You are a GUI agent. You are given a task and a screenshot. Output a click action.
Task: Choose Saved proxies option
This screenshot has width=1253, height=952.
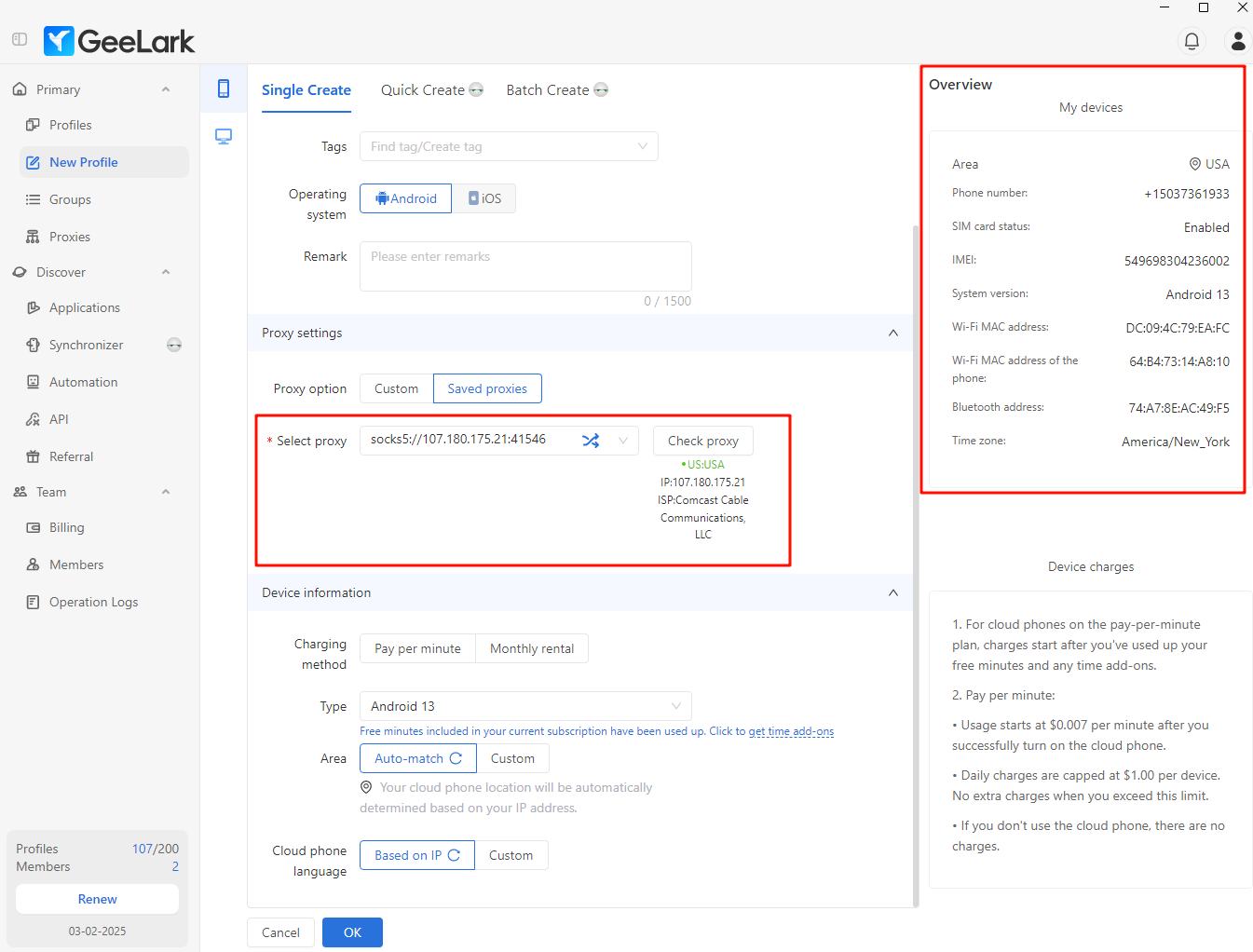[x=487, y=388]
